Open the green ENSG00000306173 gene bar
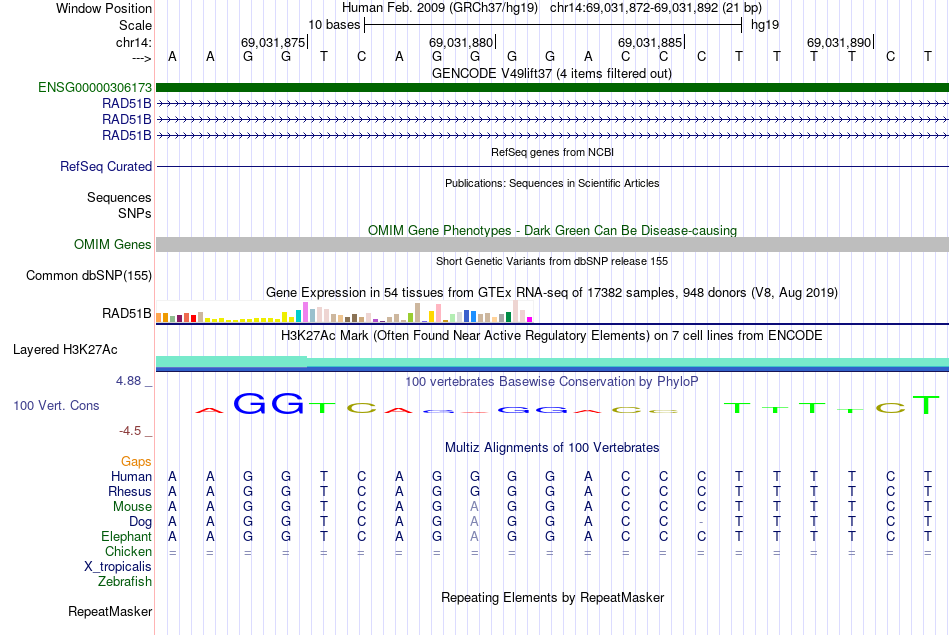Image resolution: width=950 pixels, height=635 pixels. 552,87
